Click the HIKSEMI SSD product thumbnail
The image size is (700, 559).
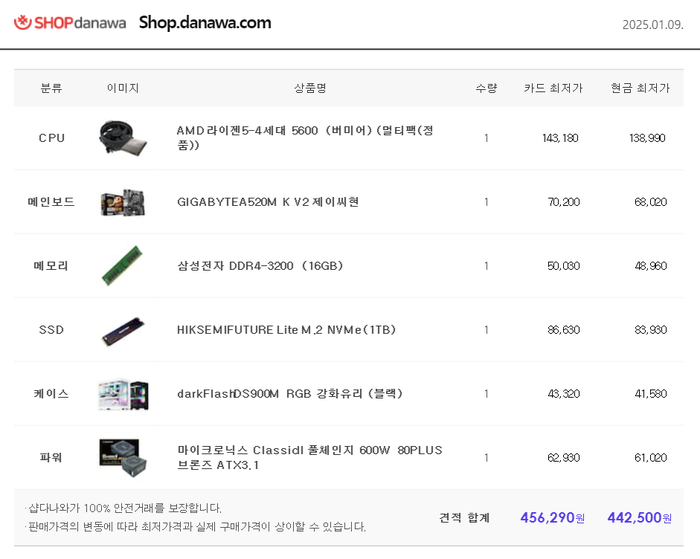click(x=123, y=330)
